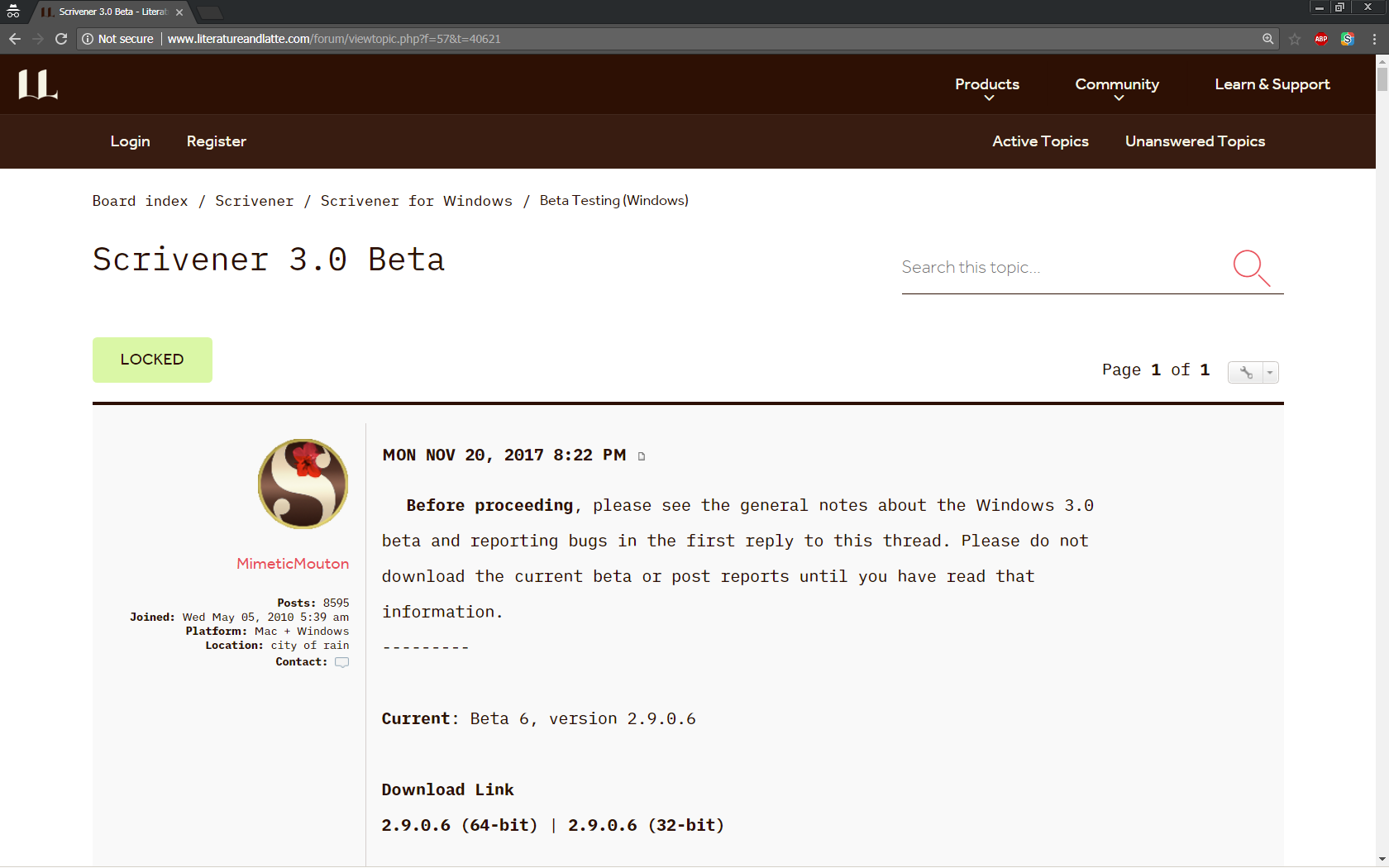Expand the Community dropdown
Image resolution: width=1389 pixels, height=868 pixels.
[1117, 84]
